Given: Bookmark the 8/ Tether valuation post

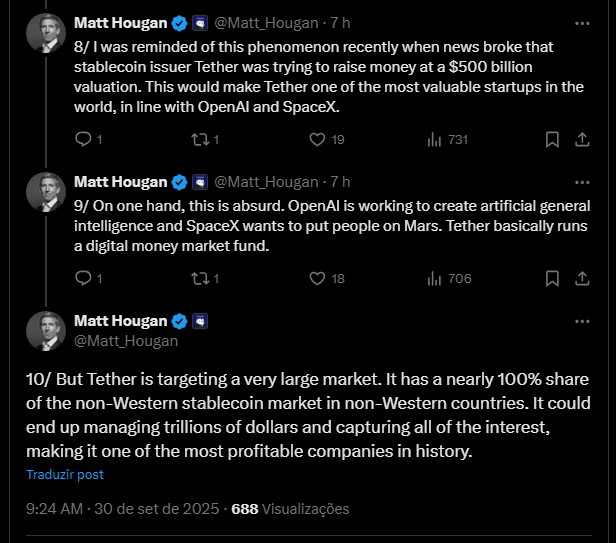Looking at the screenshot, I should (551, 140).
